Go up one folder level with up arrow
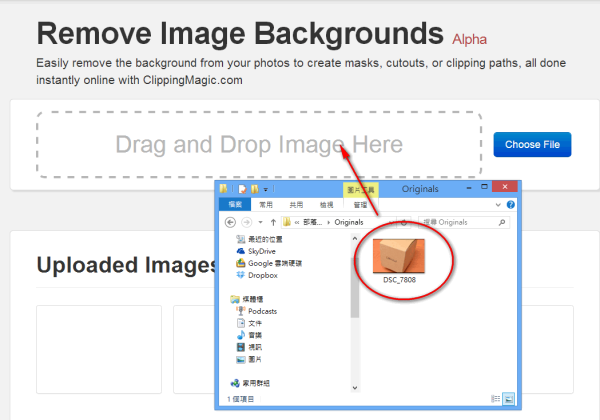This screenshot has height=420, width=600. [x=273, y=222]
